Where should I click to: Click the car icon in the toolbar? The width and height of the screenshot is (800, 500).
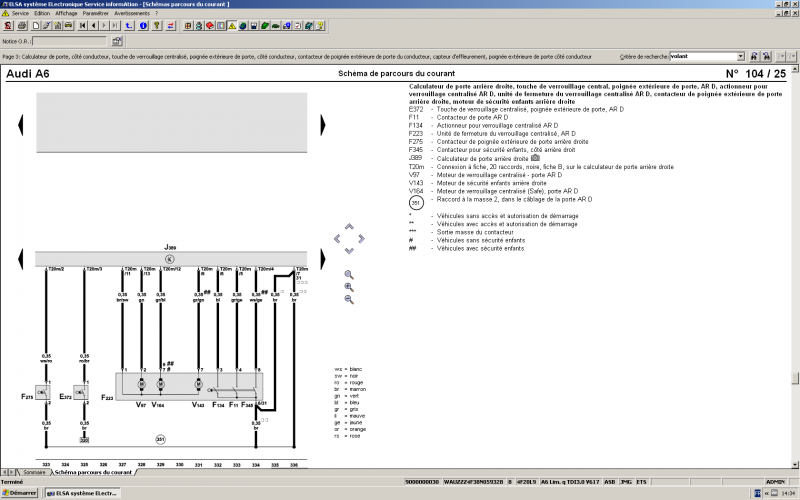(68, 26)
